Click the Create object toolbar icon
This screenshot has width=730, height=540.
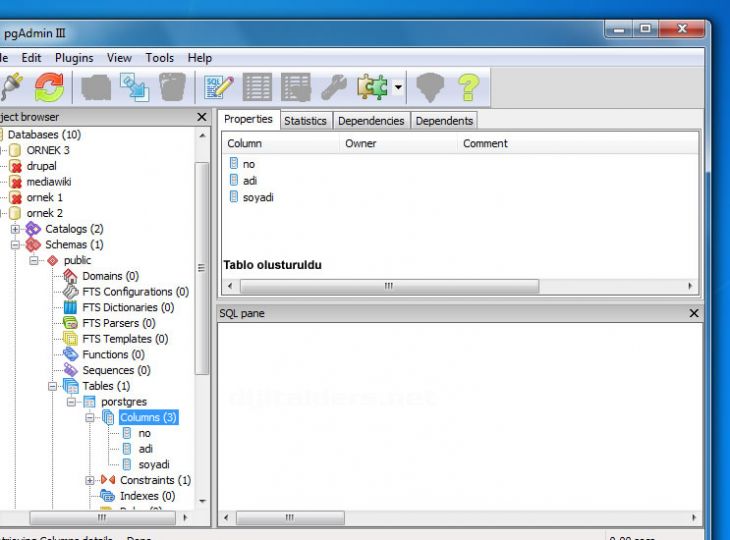click(135, 87)
